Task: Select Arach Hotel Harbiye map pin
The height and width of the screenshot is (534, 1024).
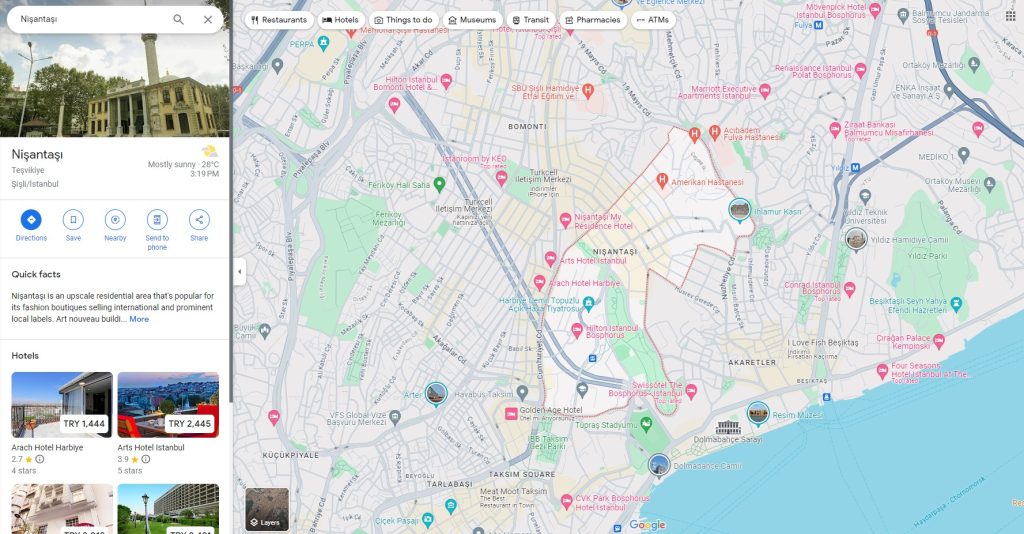Action: (539, 282)
